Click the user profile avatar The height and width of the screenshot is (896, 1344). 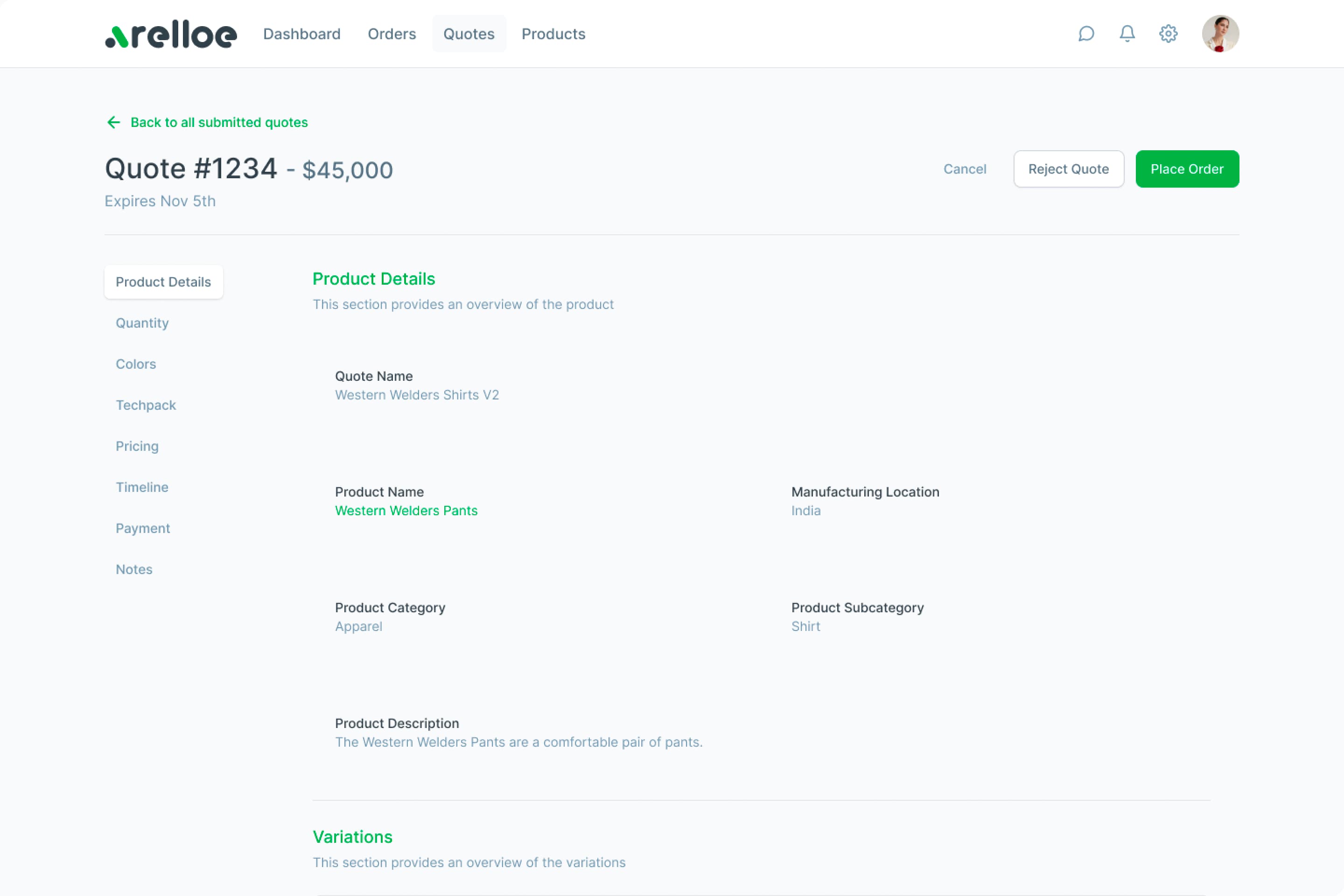[x=1220, y=34]
